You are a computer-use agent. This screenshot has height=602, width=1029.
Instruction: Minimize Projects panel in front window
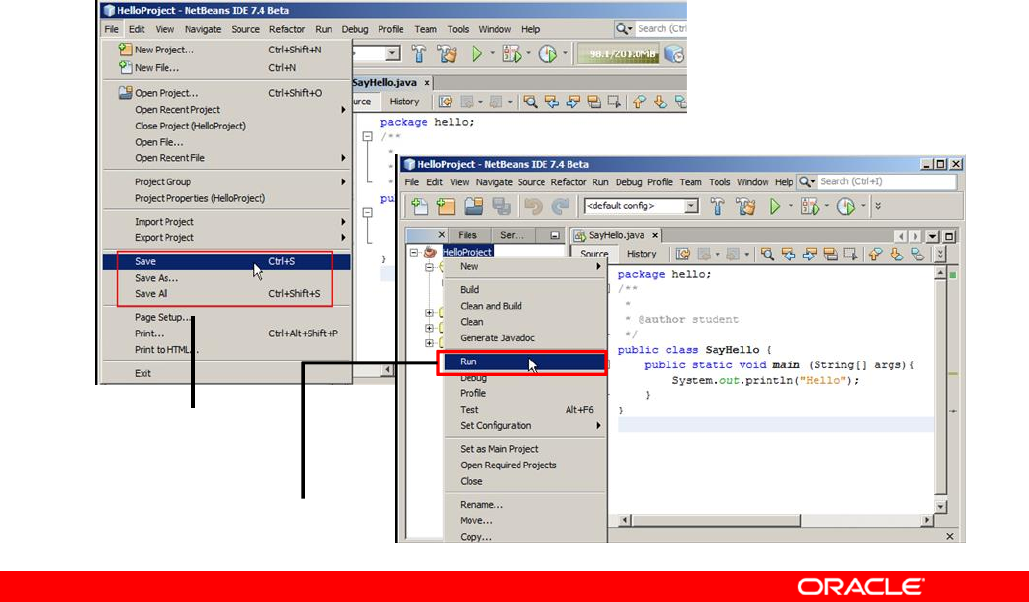tap(555, 235)
